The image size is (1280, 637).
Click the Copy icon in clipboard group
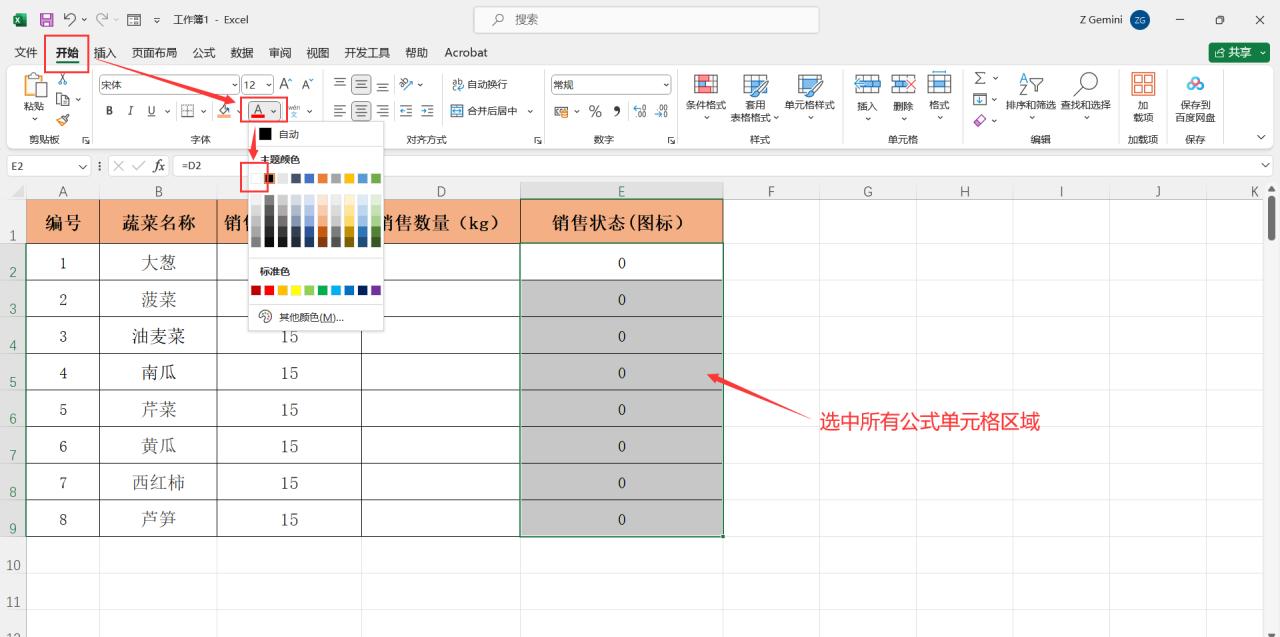pos(62,99)
